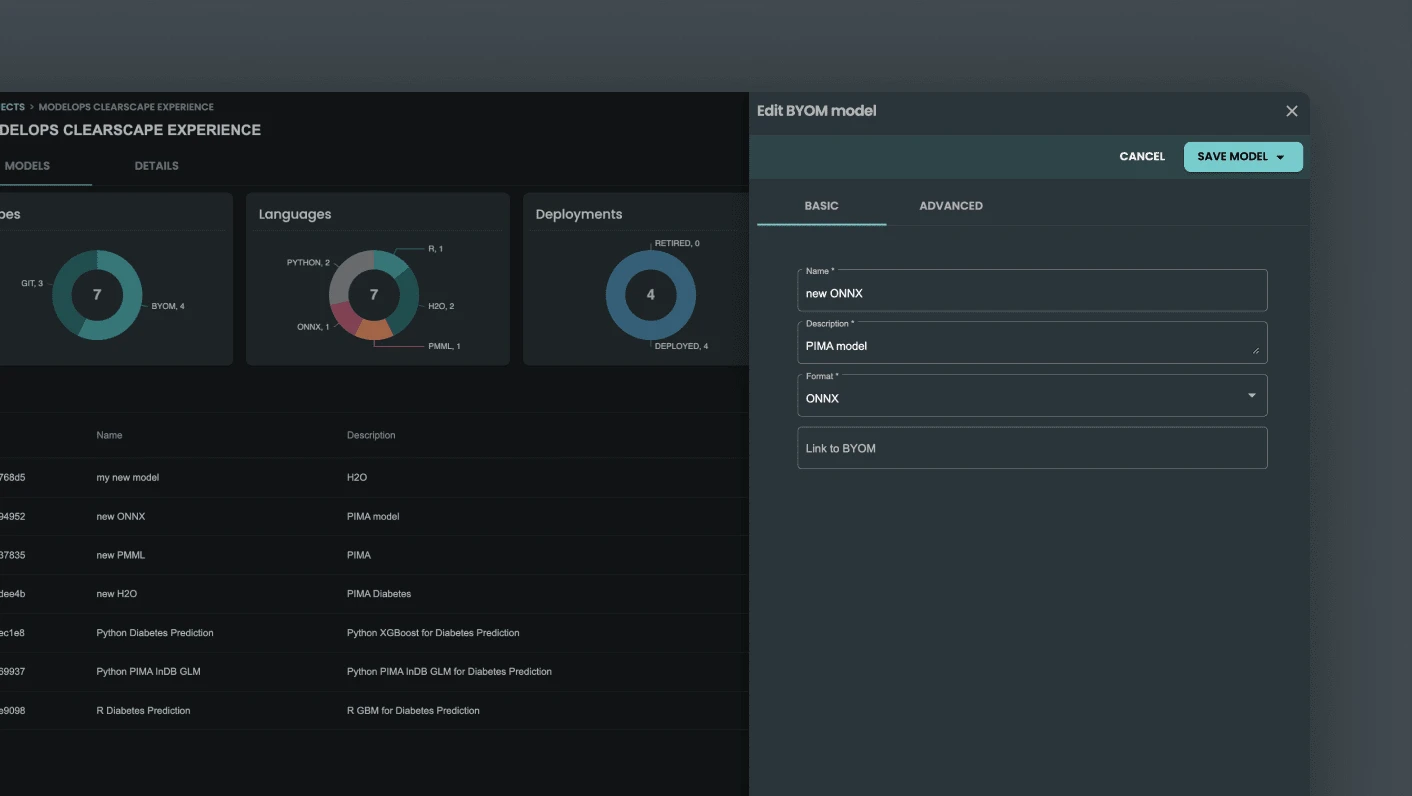Click the 'H2O' description cell

[357, 477]
